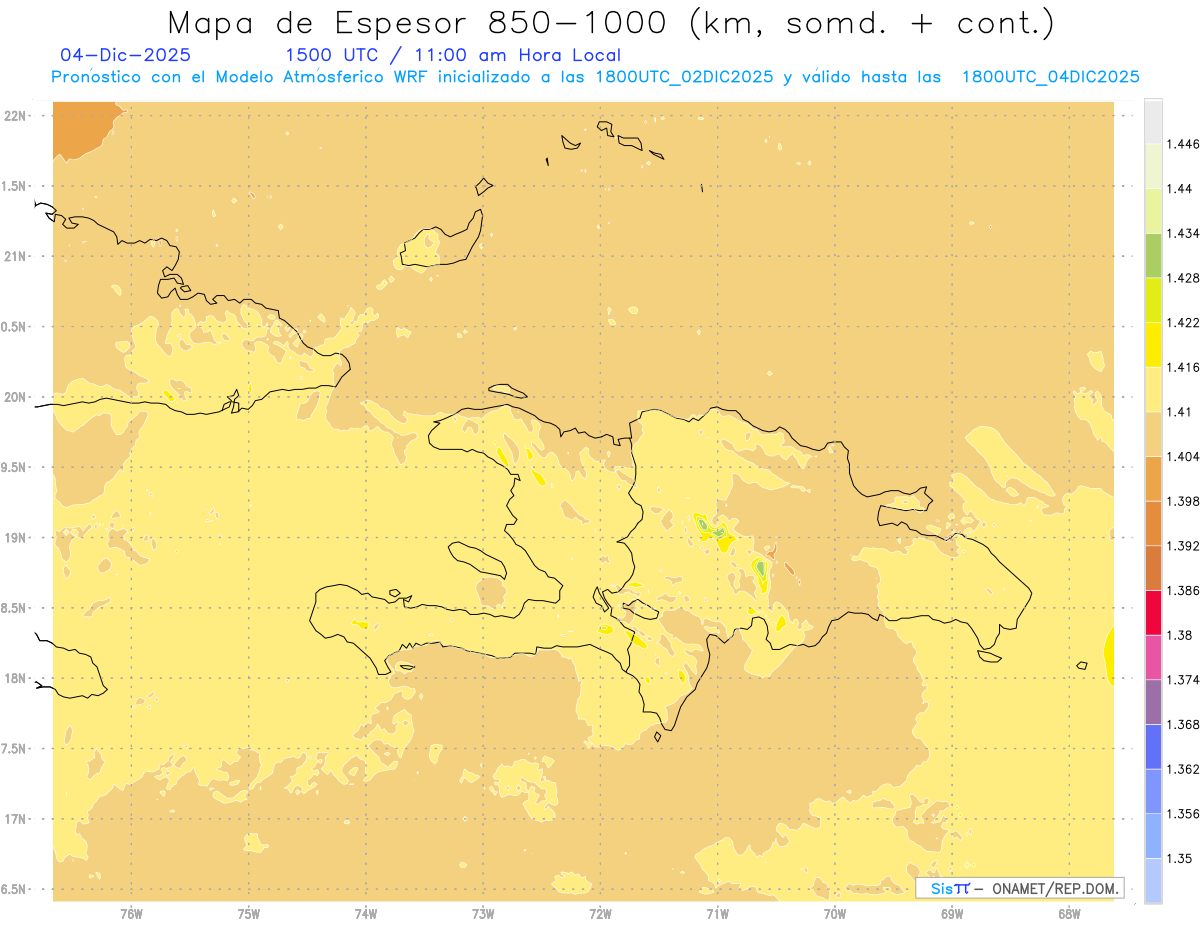
Task: Click the tan color bar segment above 1.404
Action: point(1153,433)
